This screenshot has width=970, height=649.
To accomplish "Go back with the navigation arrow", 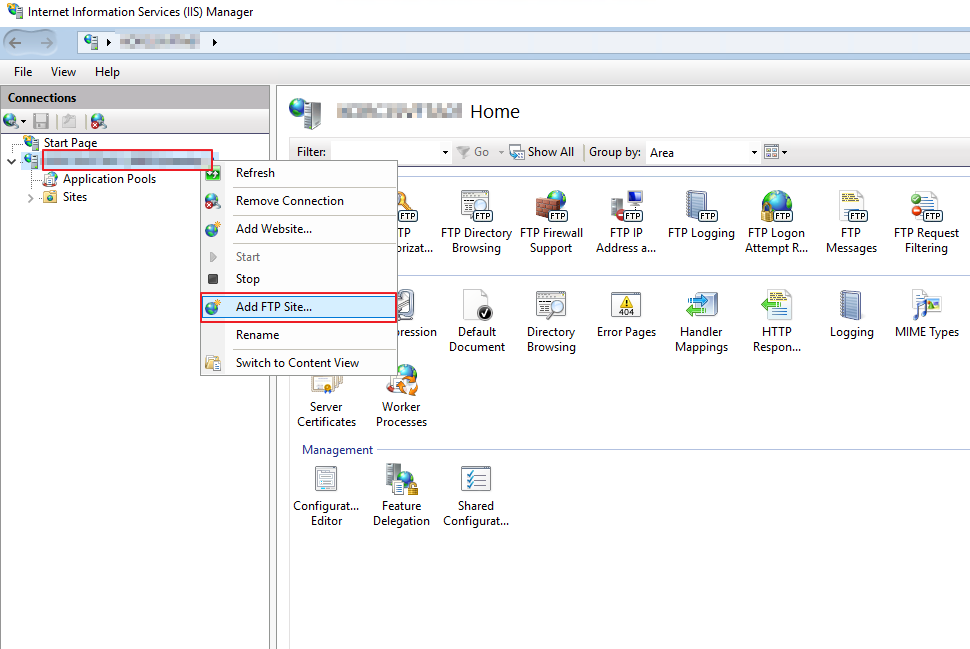I will (15, 42).
